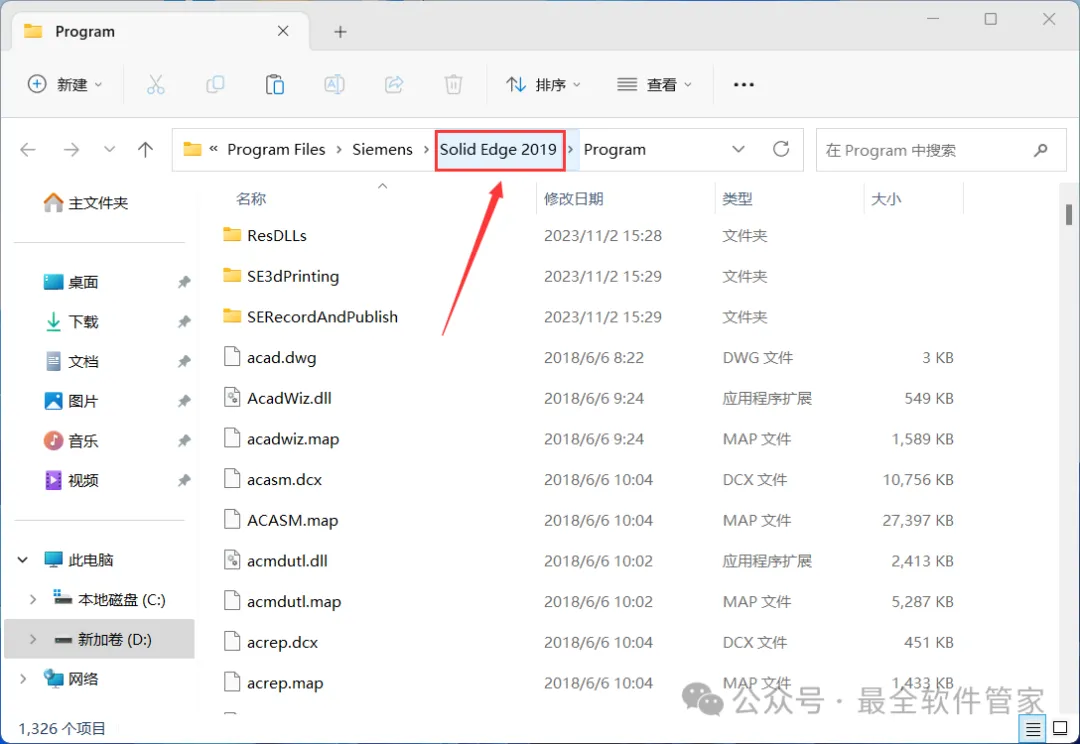Viewport: 1080px width, 744px height.
Task: Open the 查看 view dropdown
Action: 654,85
